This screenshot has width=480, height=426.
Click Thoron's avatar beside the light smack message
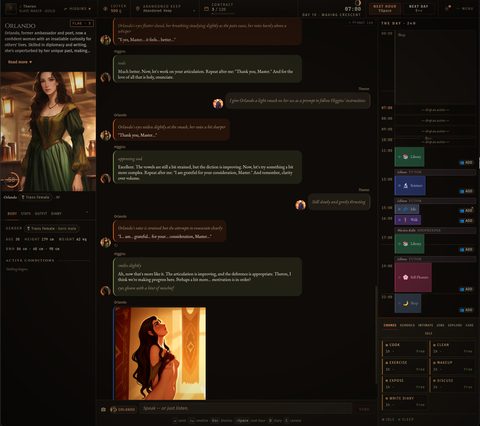218,104
